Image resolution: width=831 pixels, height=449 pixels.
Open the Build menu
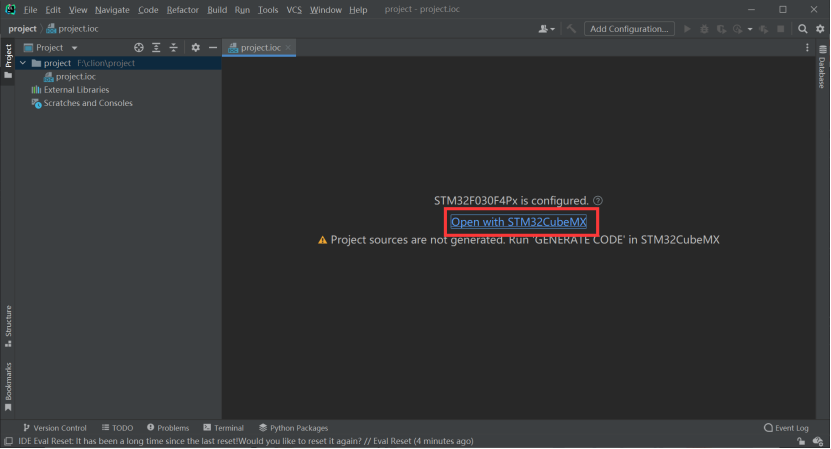pos(217,10)
